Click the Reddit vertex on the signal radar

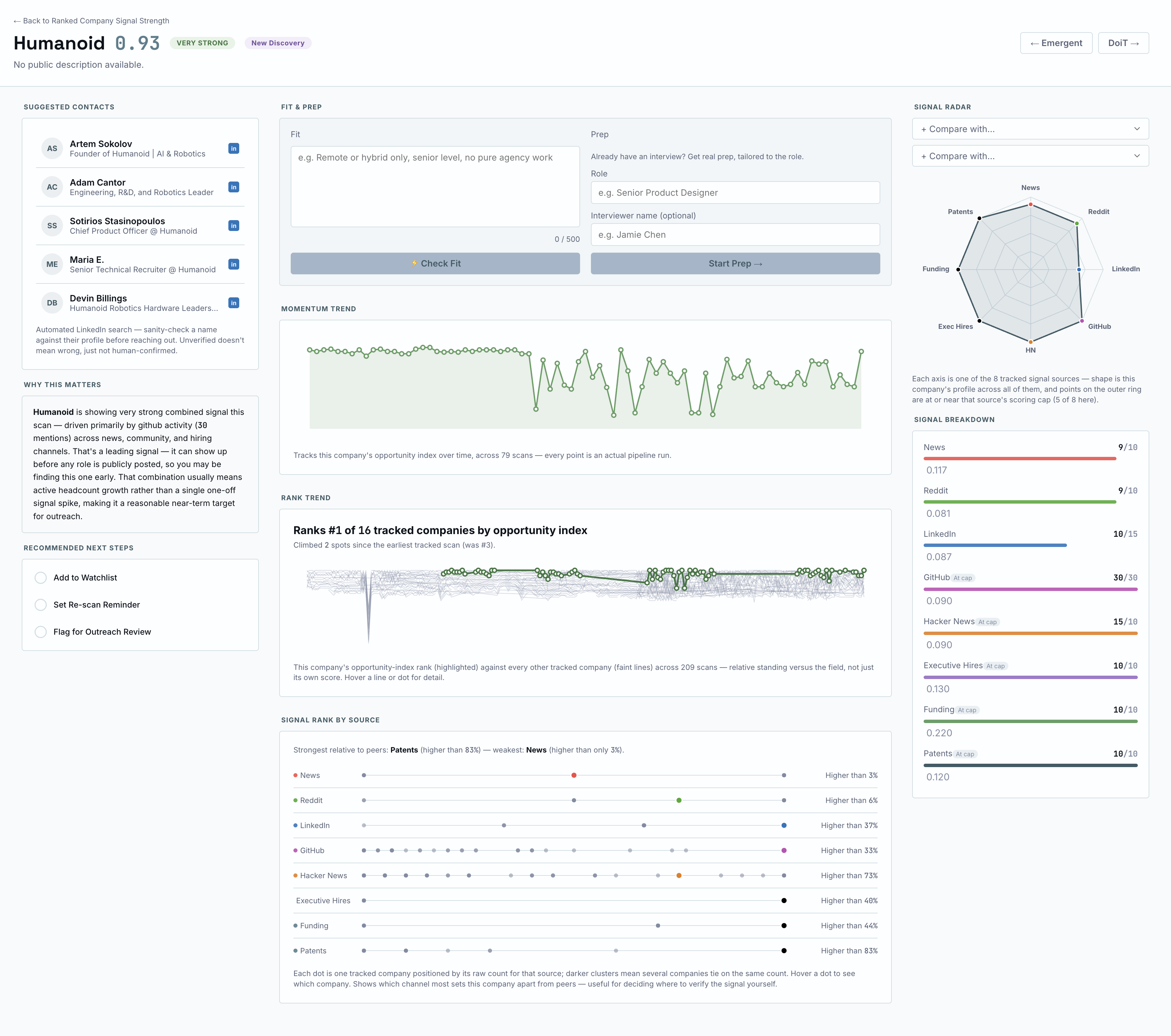click(1076, 223)
